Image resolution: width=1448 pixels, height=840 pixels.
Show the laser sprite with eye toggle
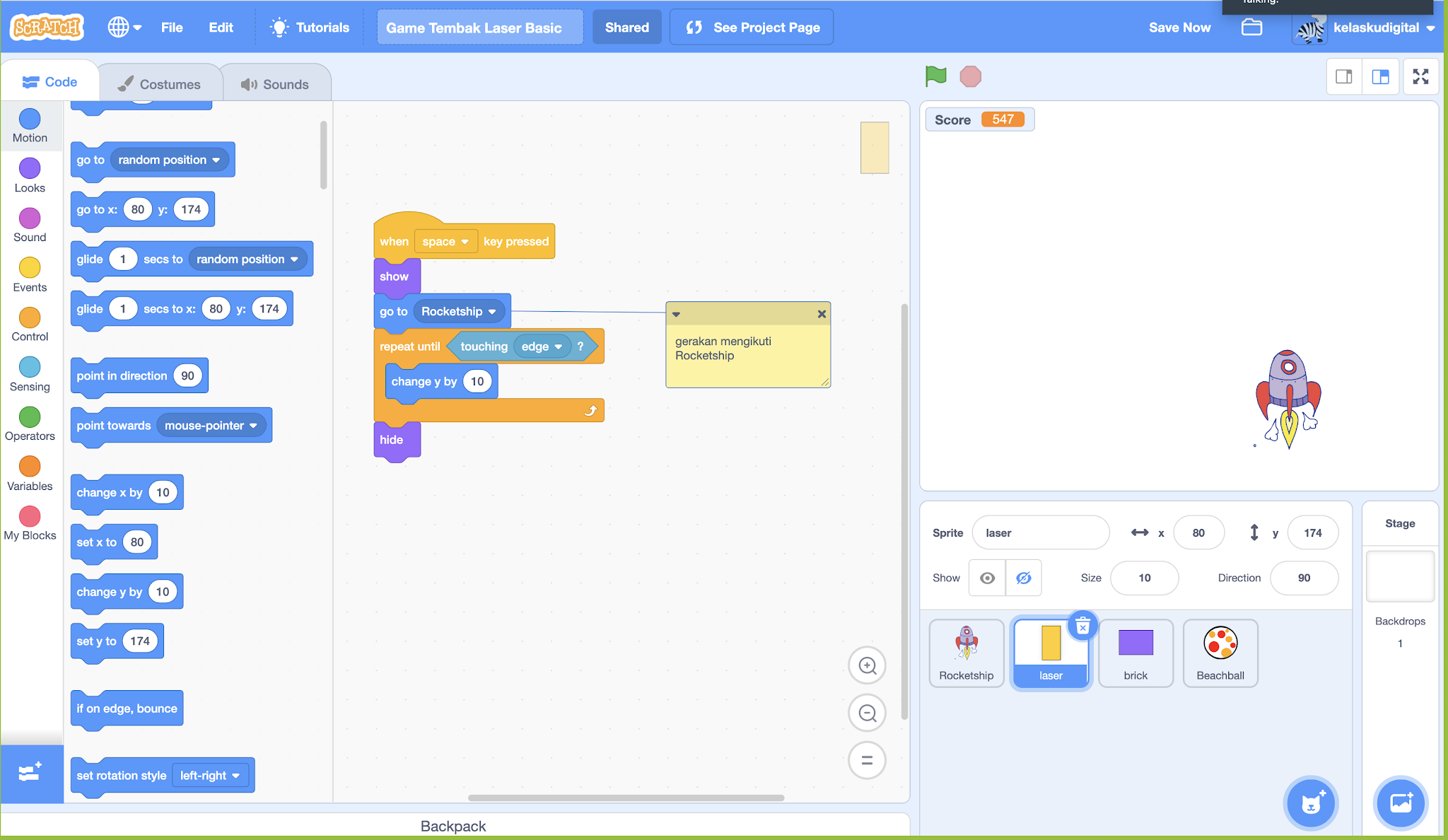coord(987,578)
